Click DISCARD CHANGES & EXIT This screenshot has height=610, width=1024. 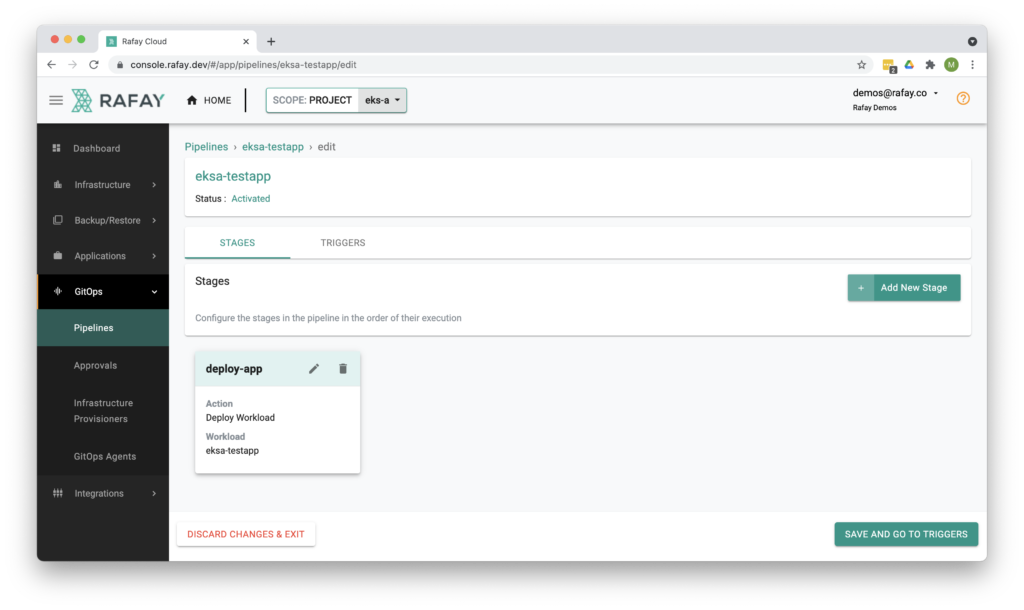(246, 534)
